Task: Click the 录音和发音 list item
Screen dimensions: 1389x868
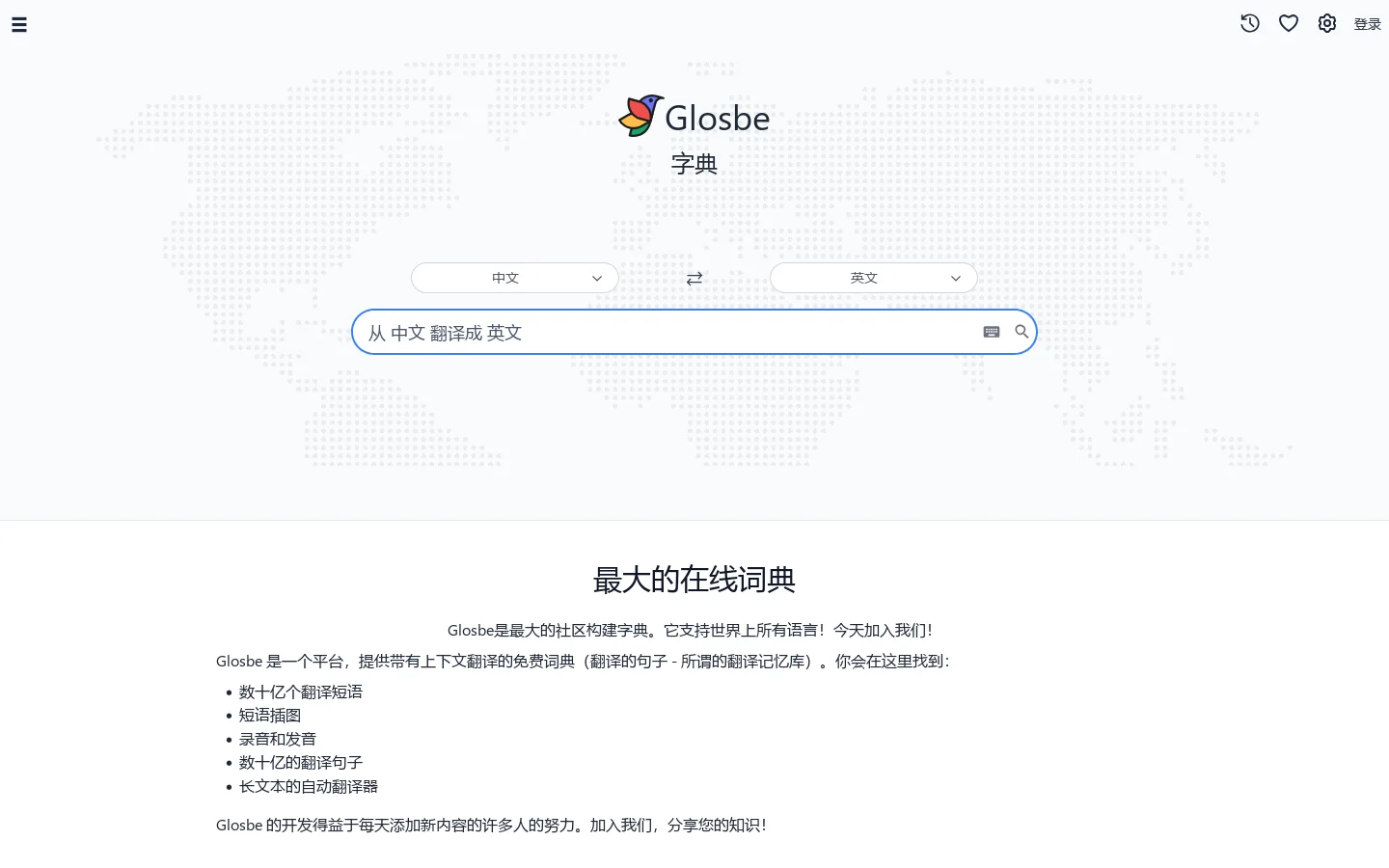Action: pos(278,739)
